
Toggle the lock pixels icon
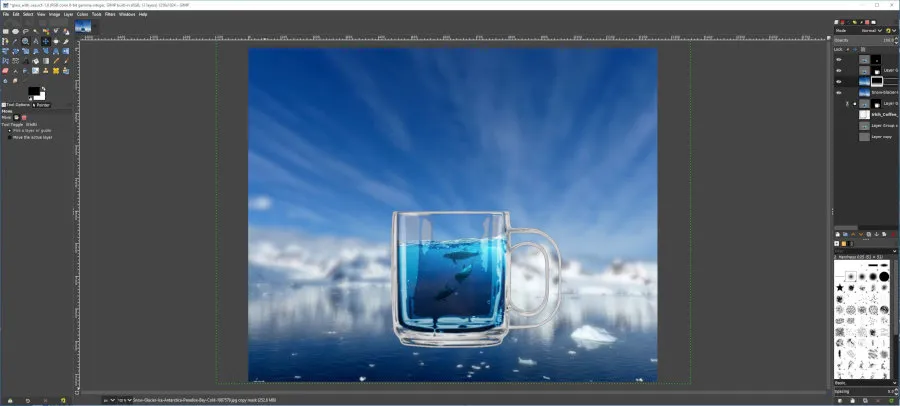pyautogui.click(x=848, y=49)
